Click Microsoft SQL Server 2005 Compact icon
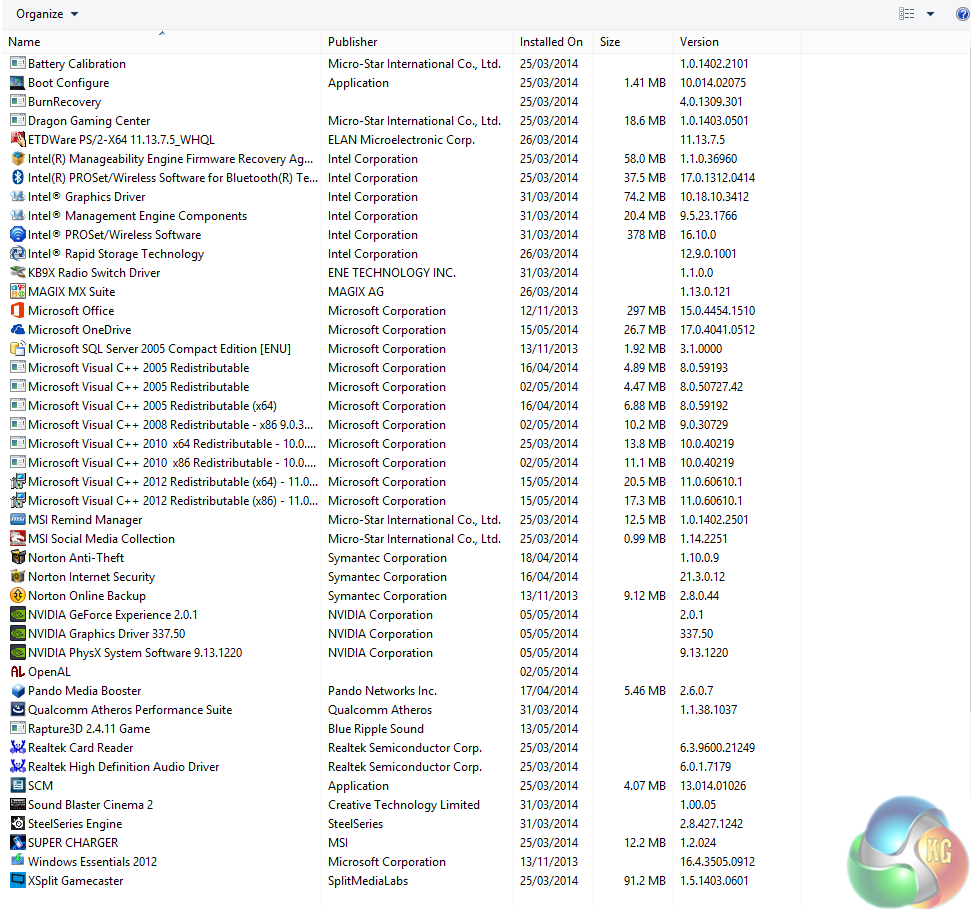971x911 pixels. [18, 348]
